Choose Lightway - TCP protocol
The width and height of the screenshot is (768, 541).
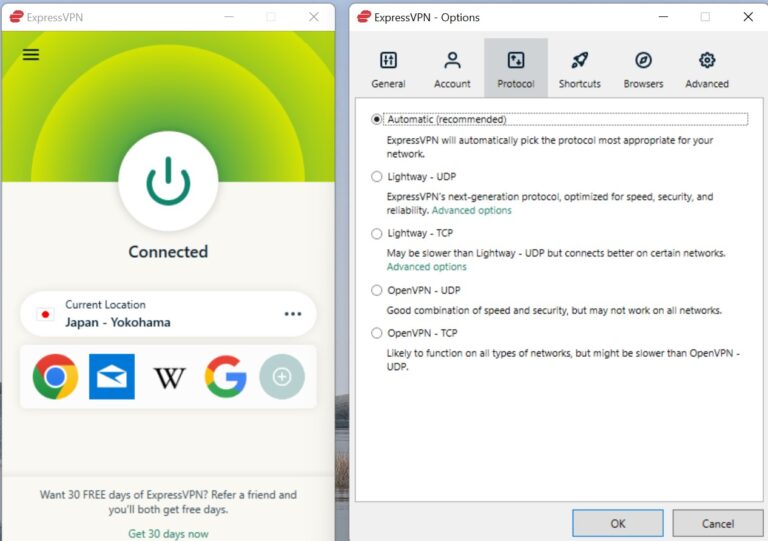coord(376,234)
